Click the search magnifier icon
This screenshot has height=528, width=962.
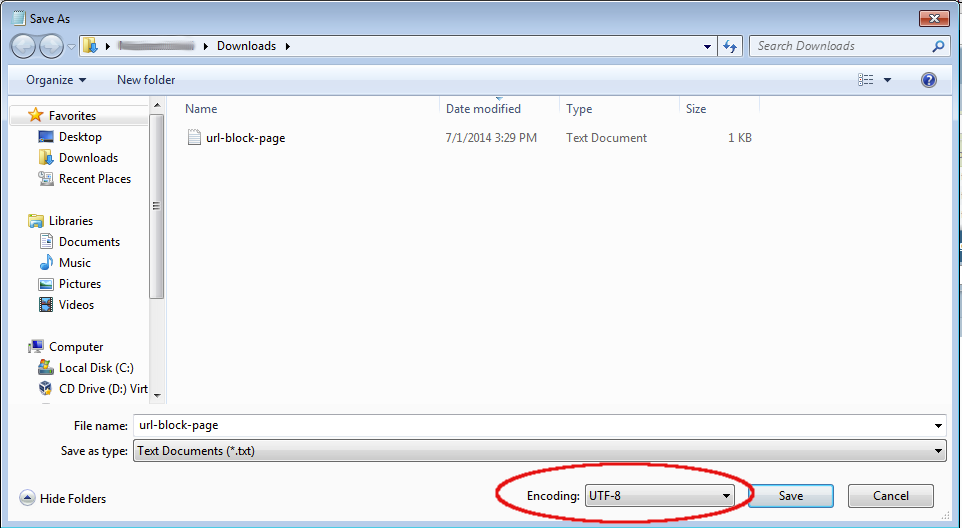pos(937,46)
